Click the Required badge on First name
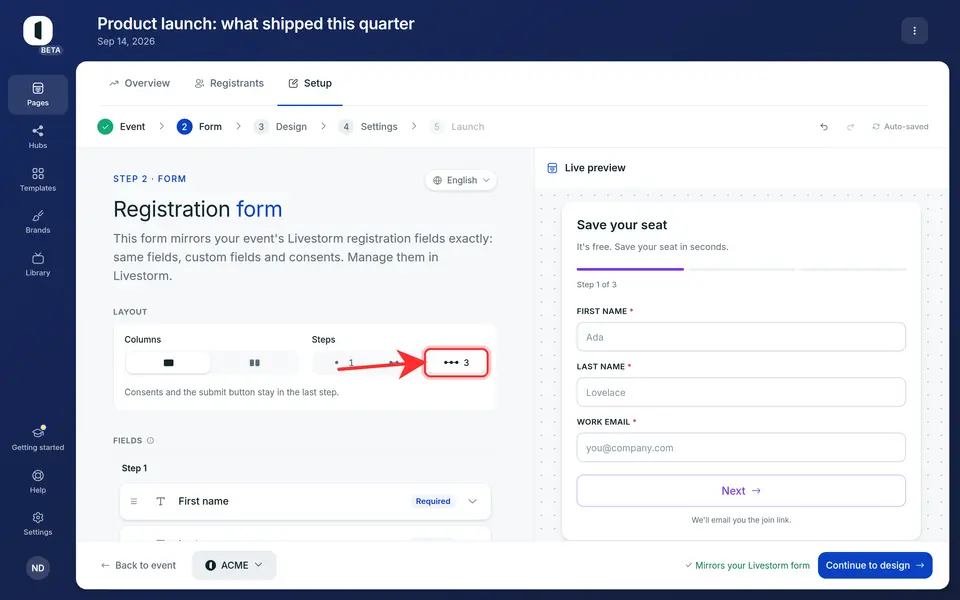 tap(433, 501)
